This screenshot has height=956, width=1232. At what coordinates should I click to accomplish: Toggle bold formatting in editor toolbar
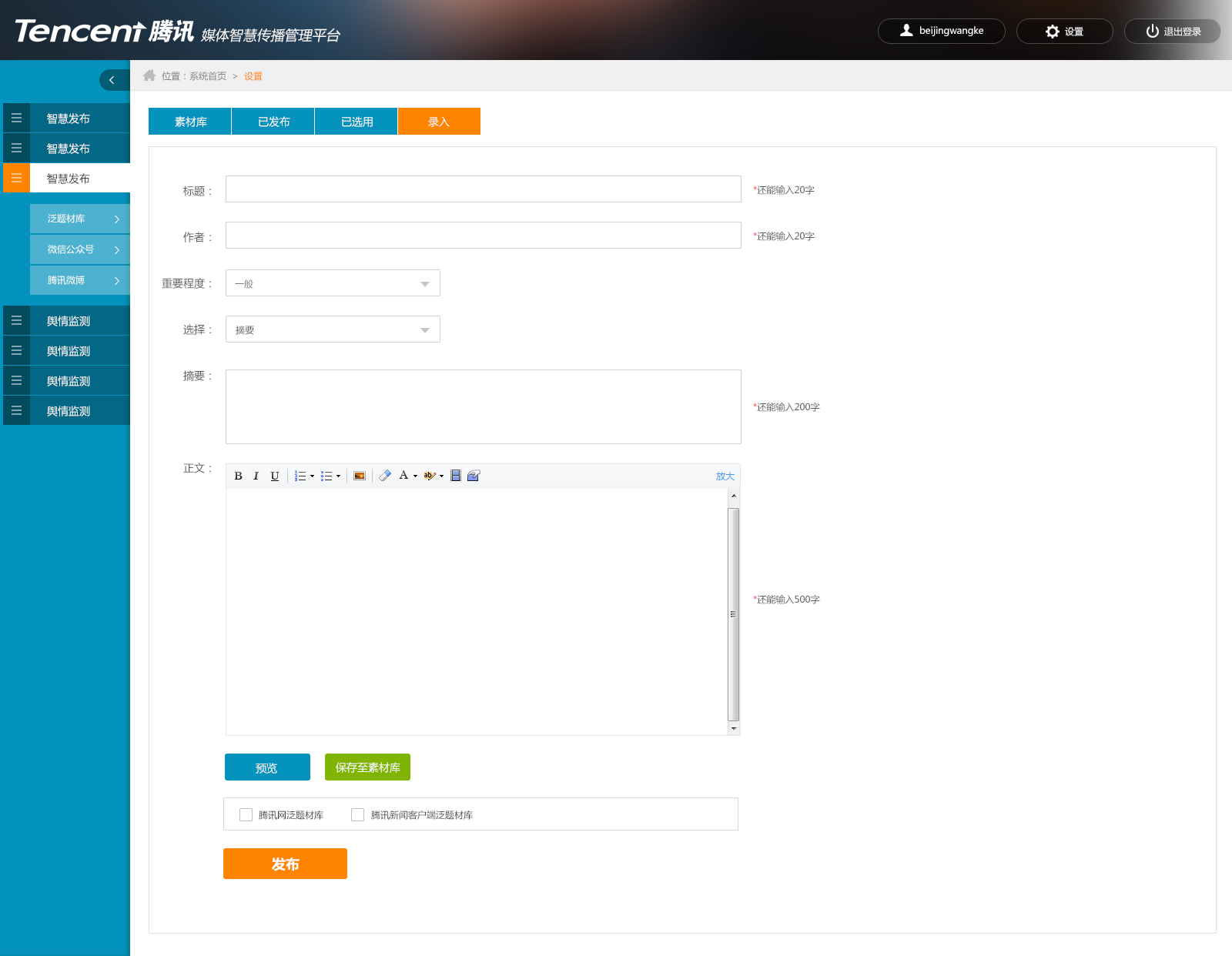click(239, 476)
